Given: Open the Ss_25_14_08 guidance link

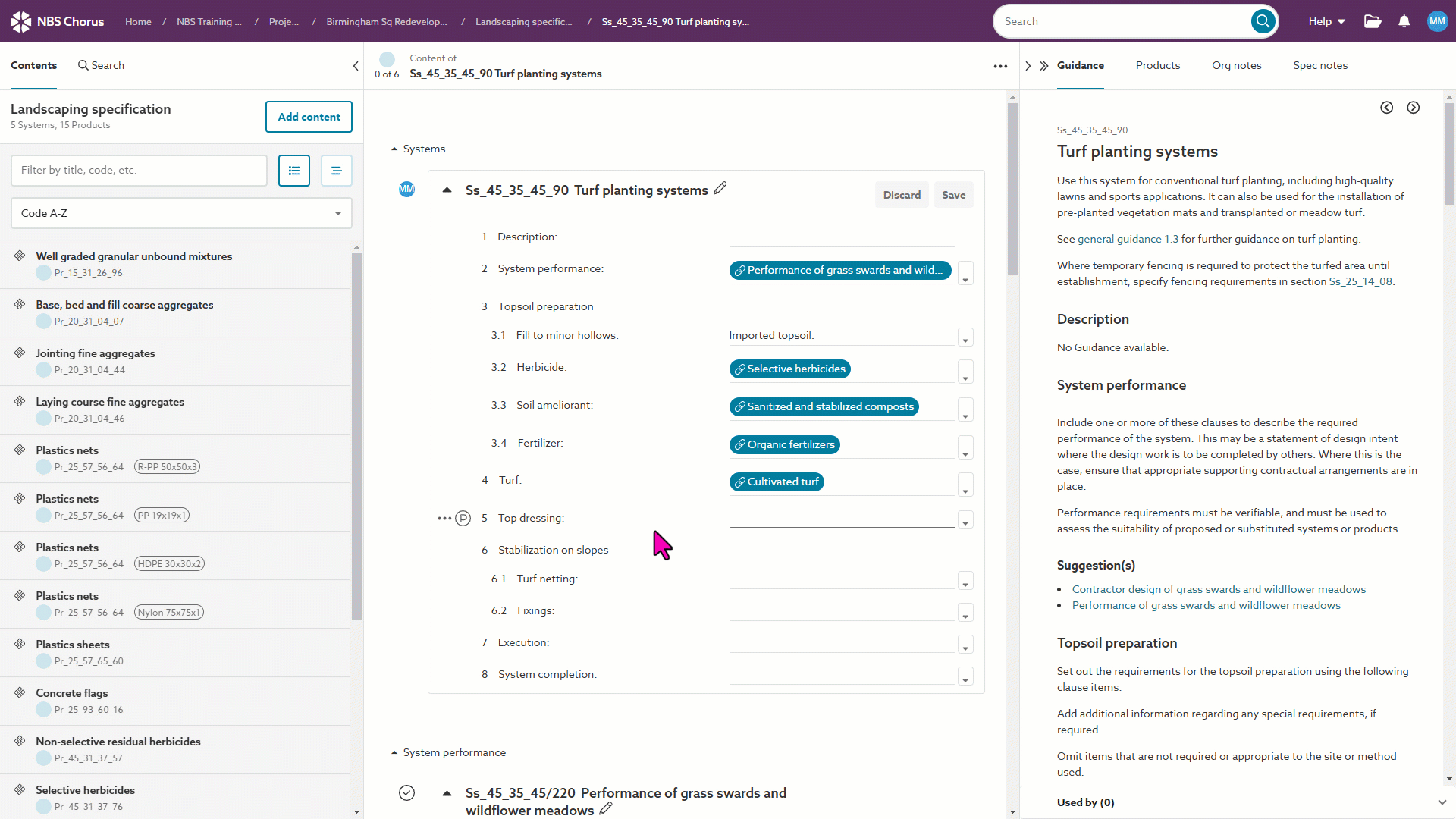Looking at the screenshot, I should 1360,281.
